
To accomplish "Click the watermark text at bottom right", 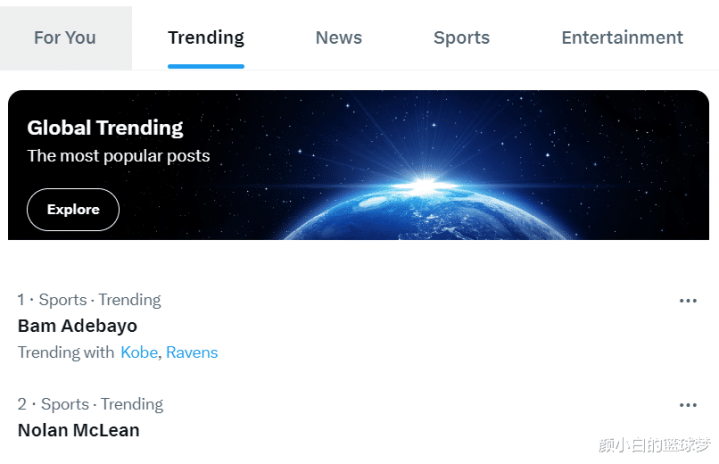I will point(655,445).
